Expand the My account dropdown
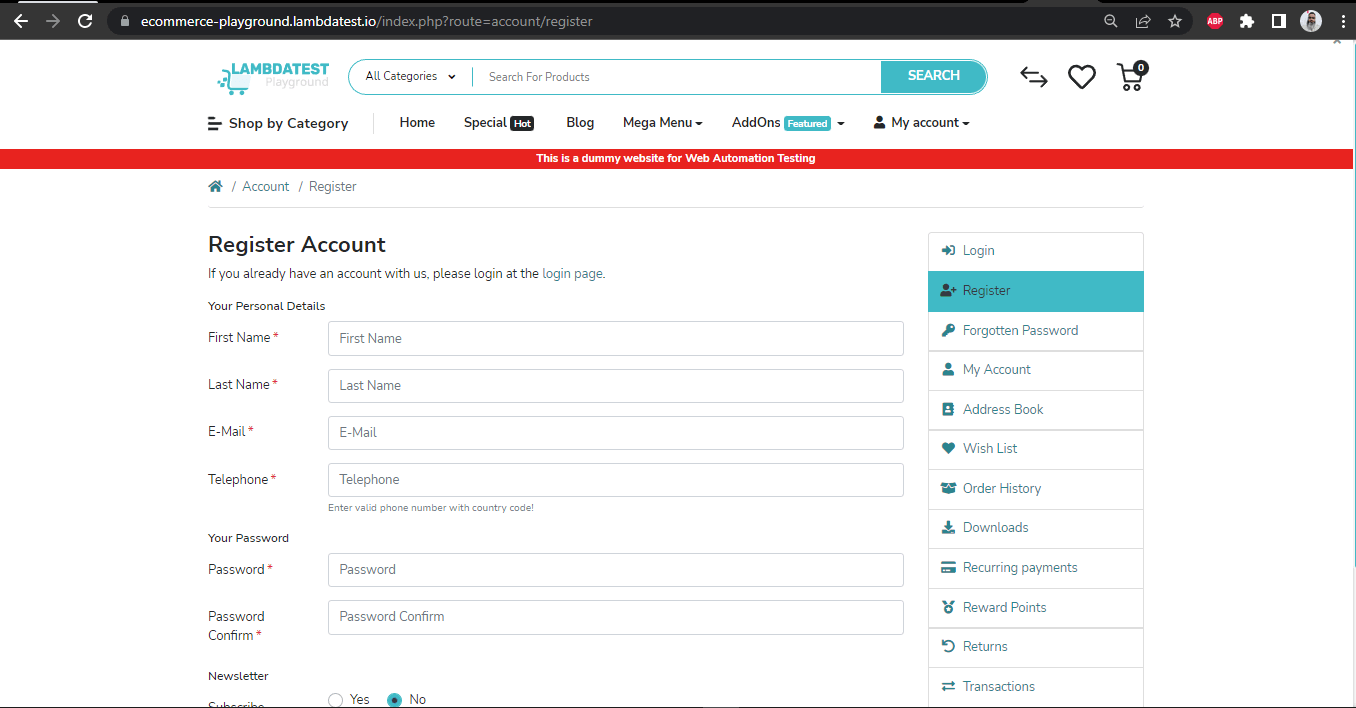Screen dimensions: 1356x708 920,122
